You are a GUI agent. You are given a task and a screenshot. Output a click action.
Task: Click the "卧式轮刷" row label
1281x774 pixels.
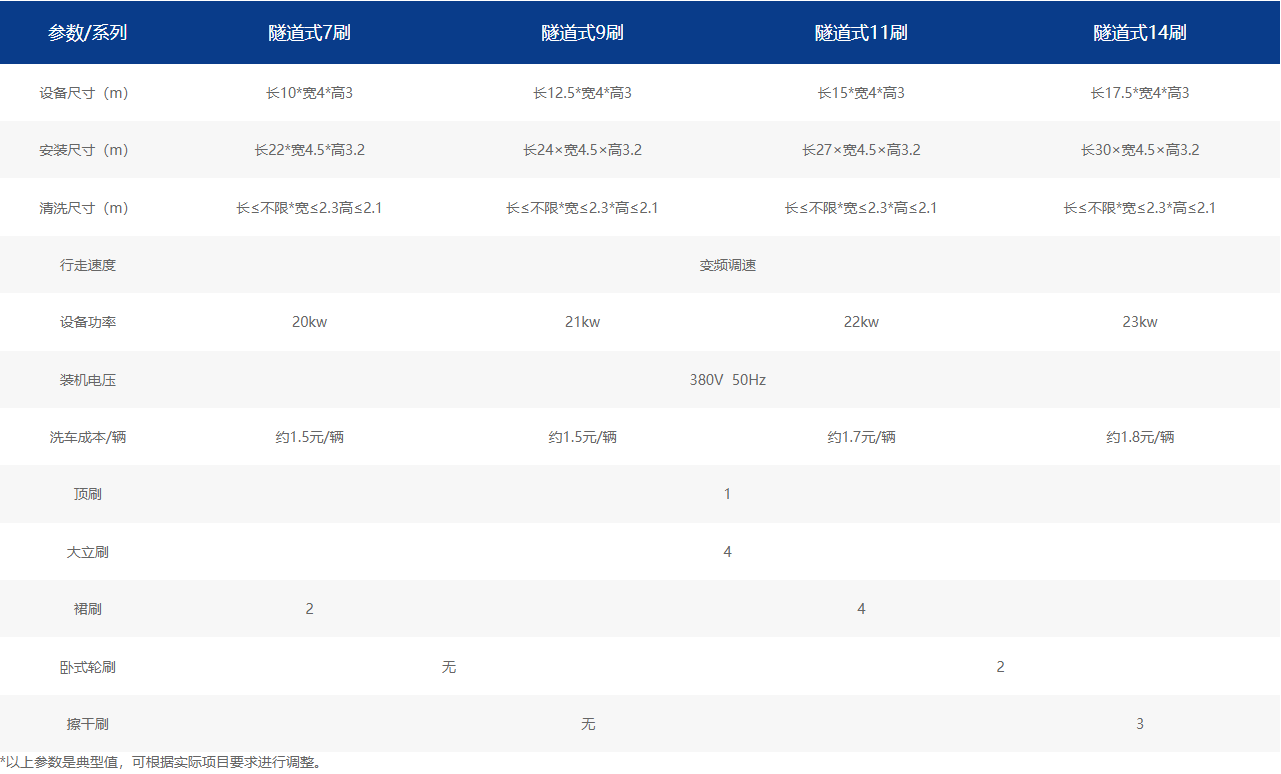point(88,667)
